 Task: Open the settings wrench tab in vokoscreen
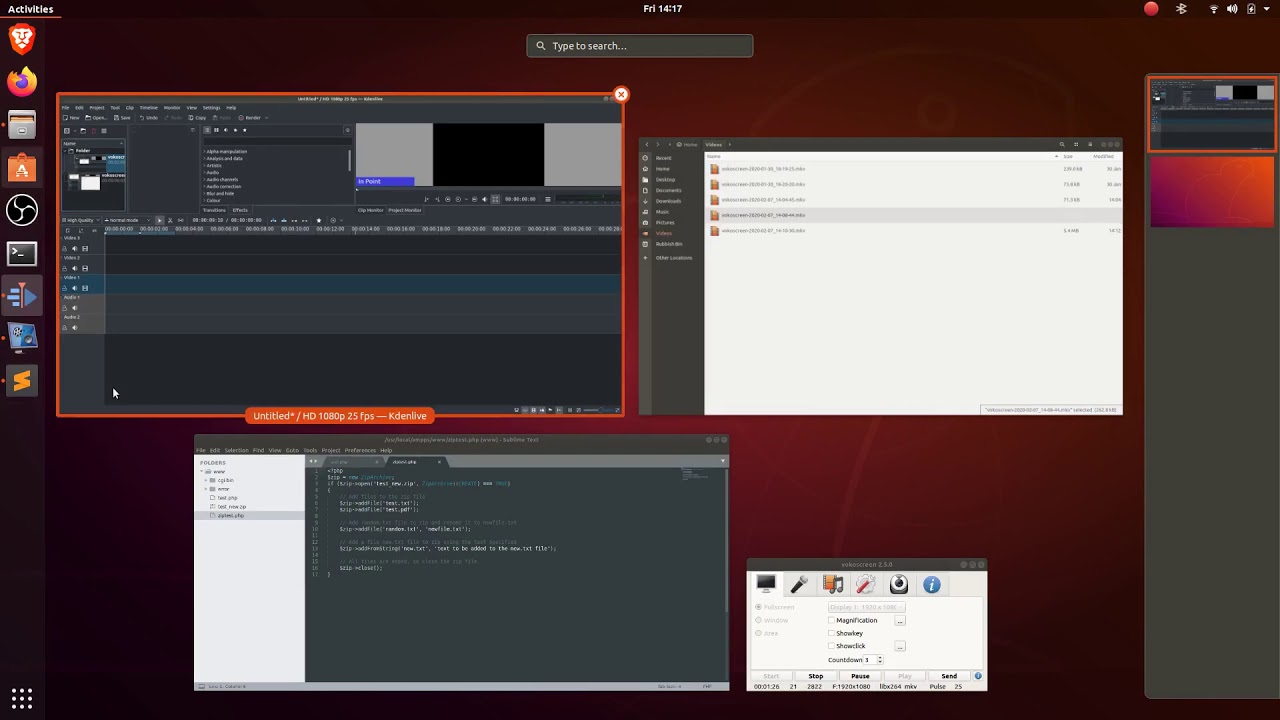tap(865, 584)
